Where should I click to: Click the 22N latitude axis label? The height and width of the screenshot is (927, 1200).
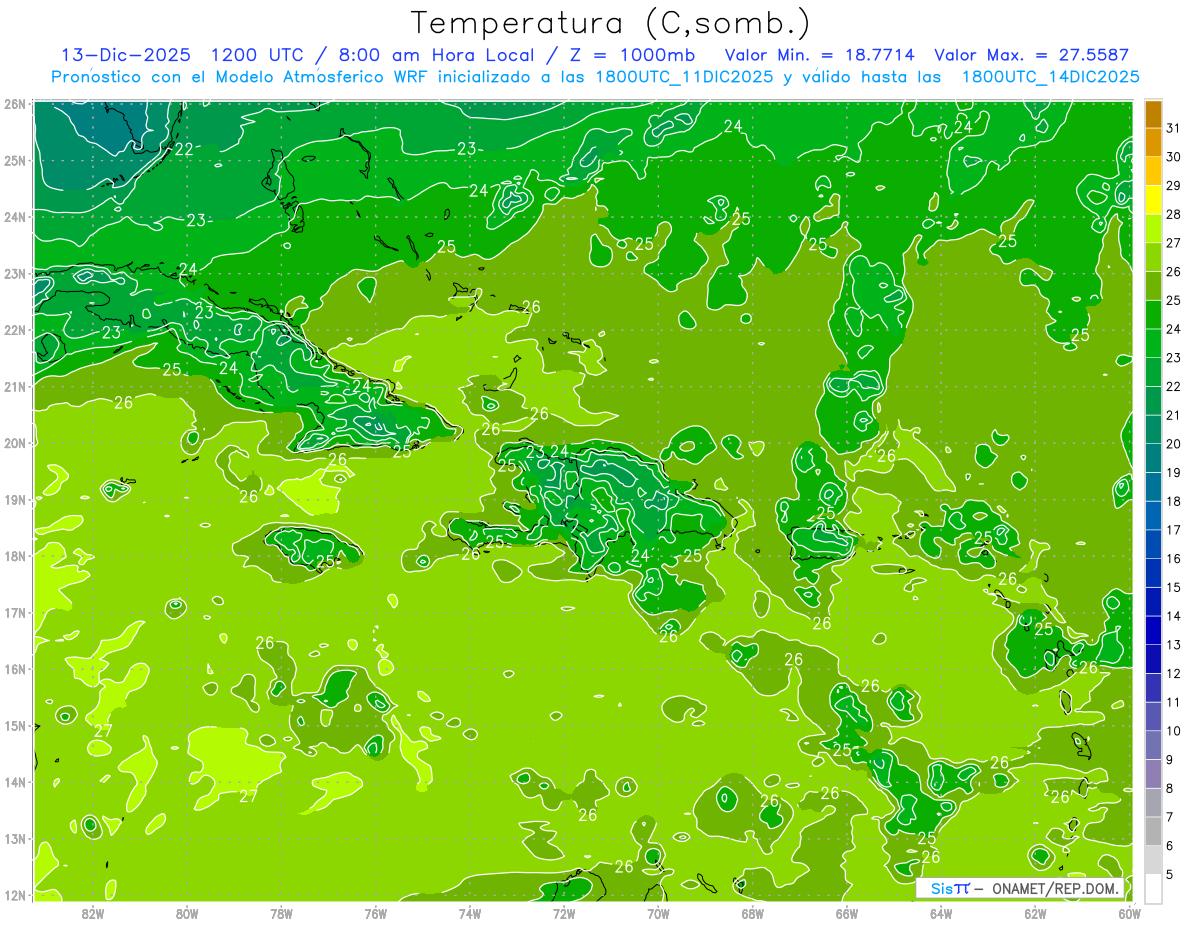click(15, 330)
